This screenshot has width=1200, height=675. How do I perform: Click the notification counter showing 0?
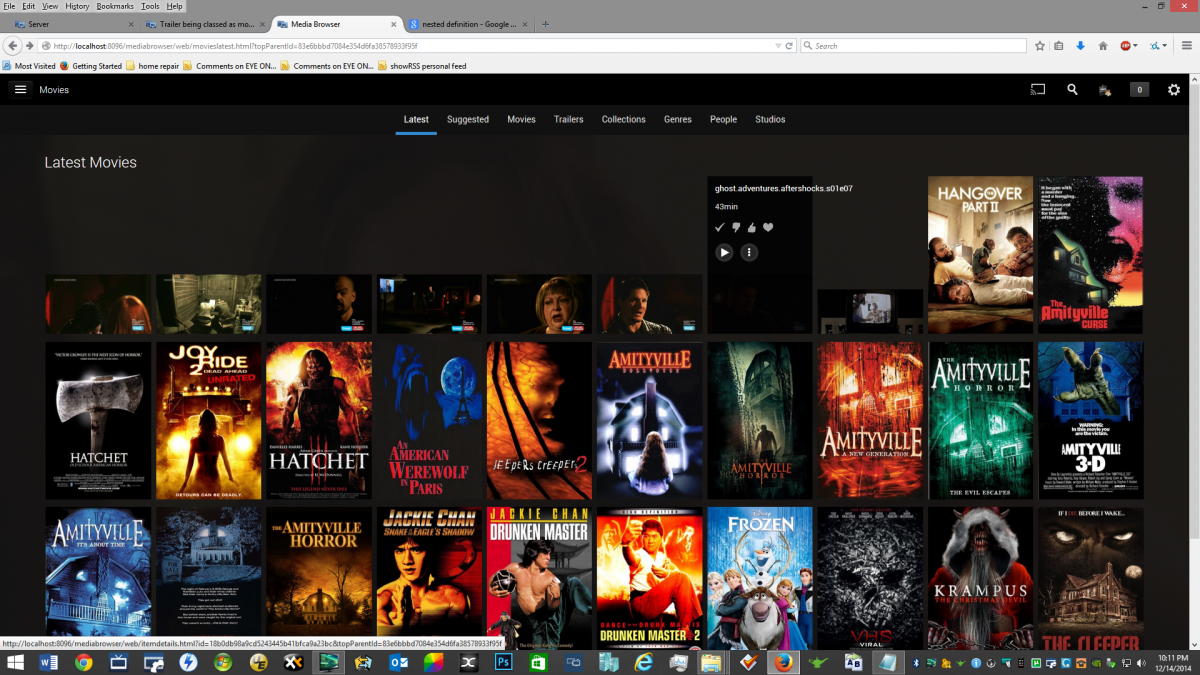tap(1139, 90)
